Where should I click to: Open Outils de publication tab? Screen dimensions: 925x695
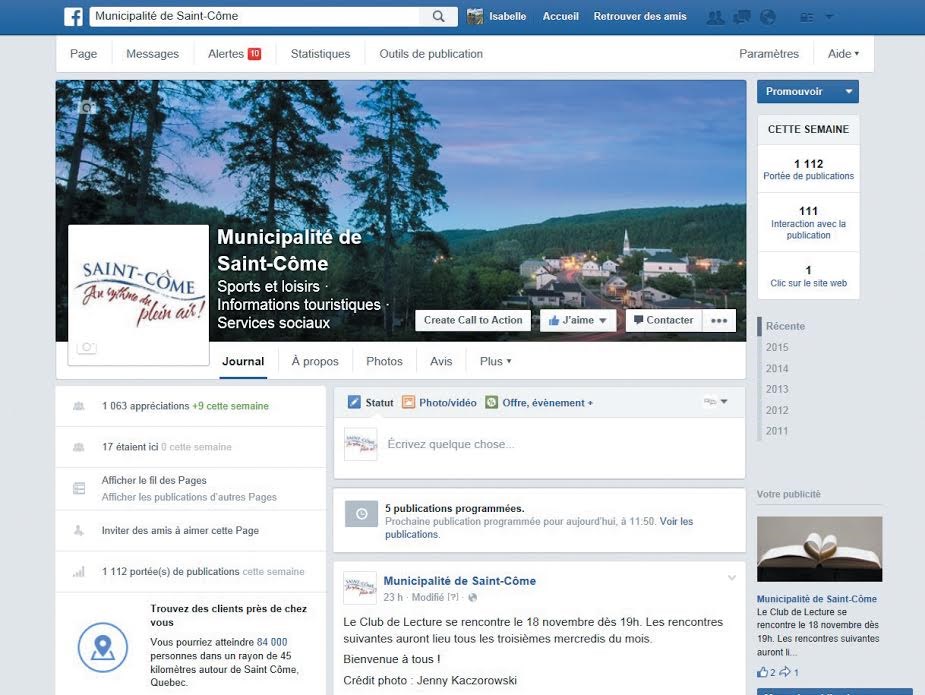click(x=431, y=54)
